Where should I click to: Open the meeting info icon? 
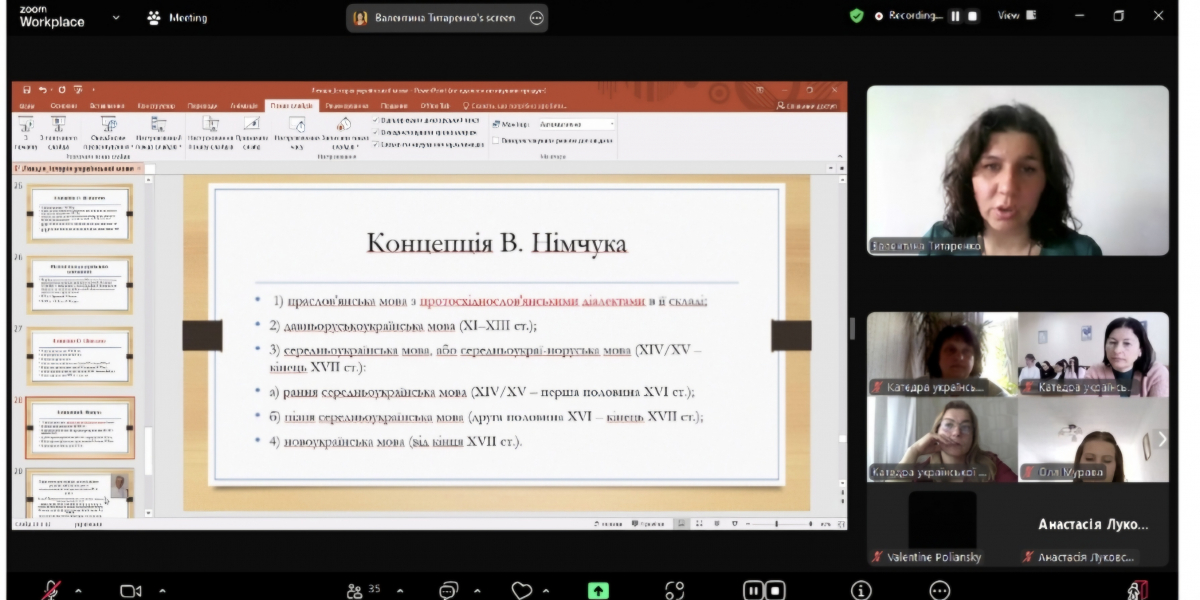[x=861, y=590]
